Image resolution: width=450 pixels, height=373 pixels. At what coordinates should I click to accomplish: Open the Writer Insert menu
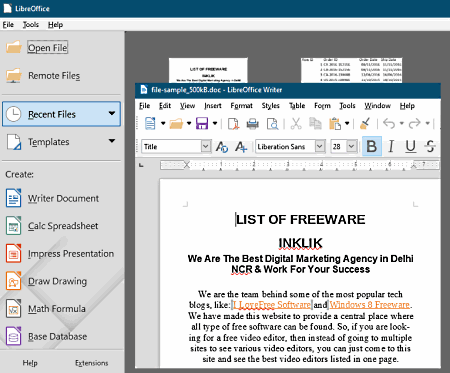pos(213,106)
